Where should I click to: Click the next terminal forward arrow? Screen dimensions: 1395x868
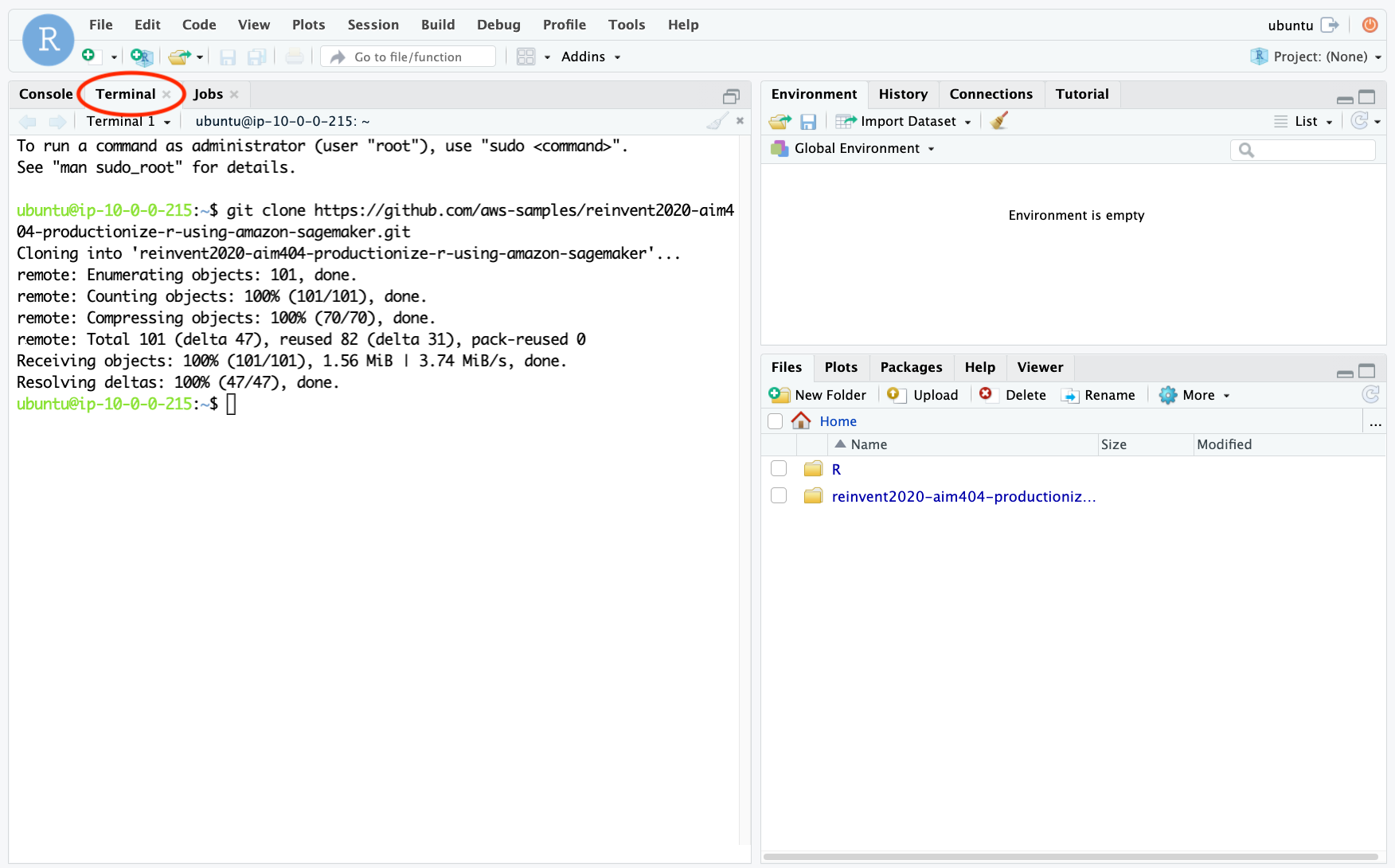point(57,121)
